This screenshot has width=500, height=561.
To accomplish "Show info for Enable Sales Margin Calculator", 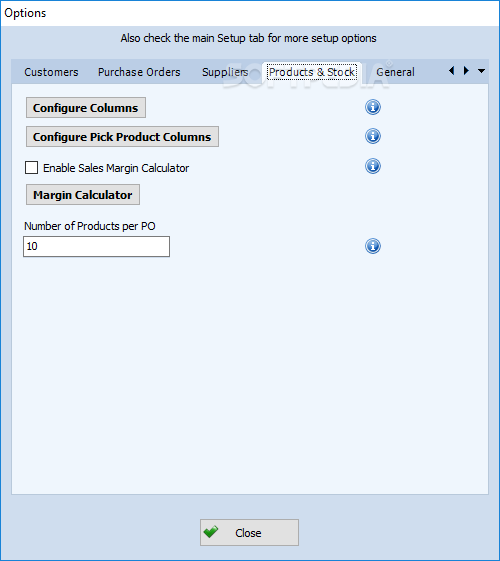I will [373, 166].
